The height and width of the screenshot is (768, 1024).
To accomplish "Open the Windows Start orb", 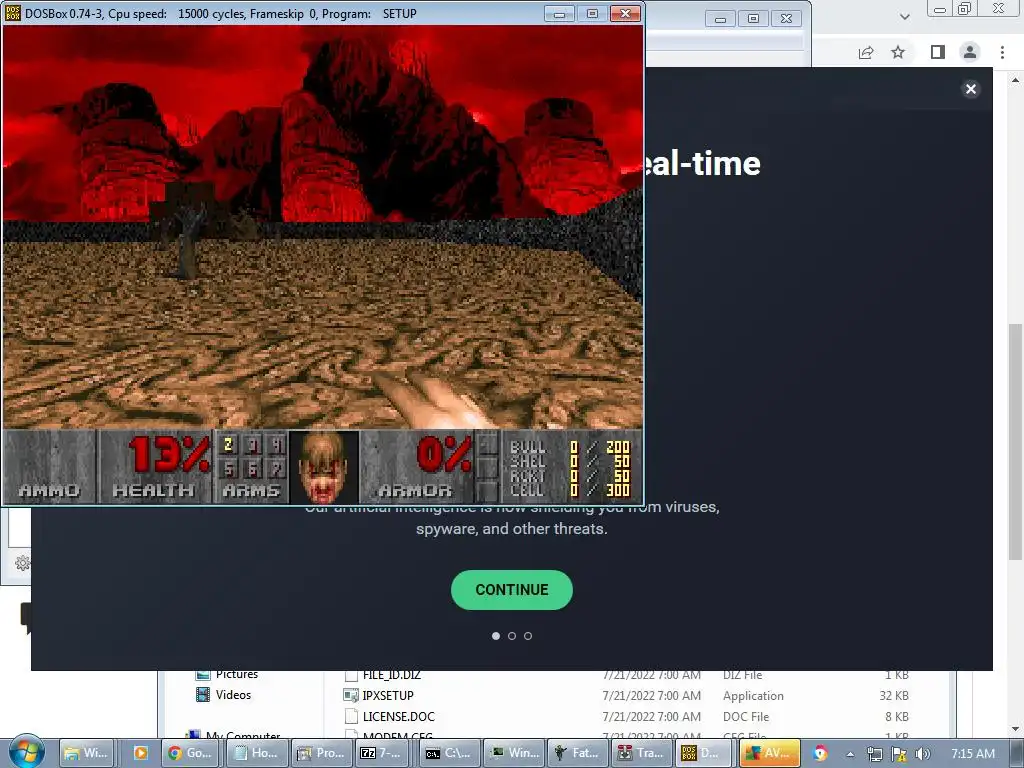I will (26, 752).
